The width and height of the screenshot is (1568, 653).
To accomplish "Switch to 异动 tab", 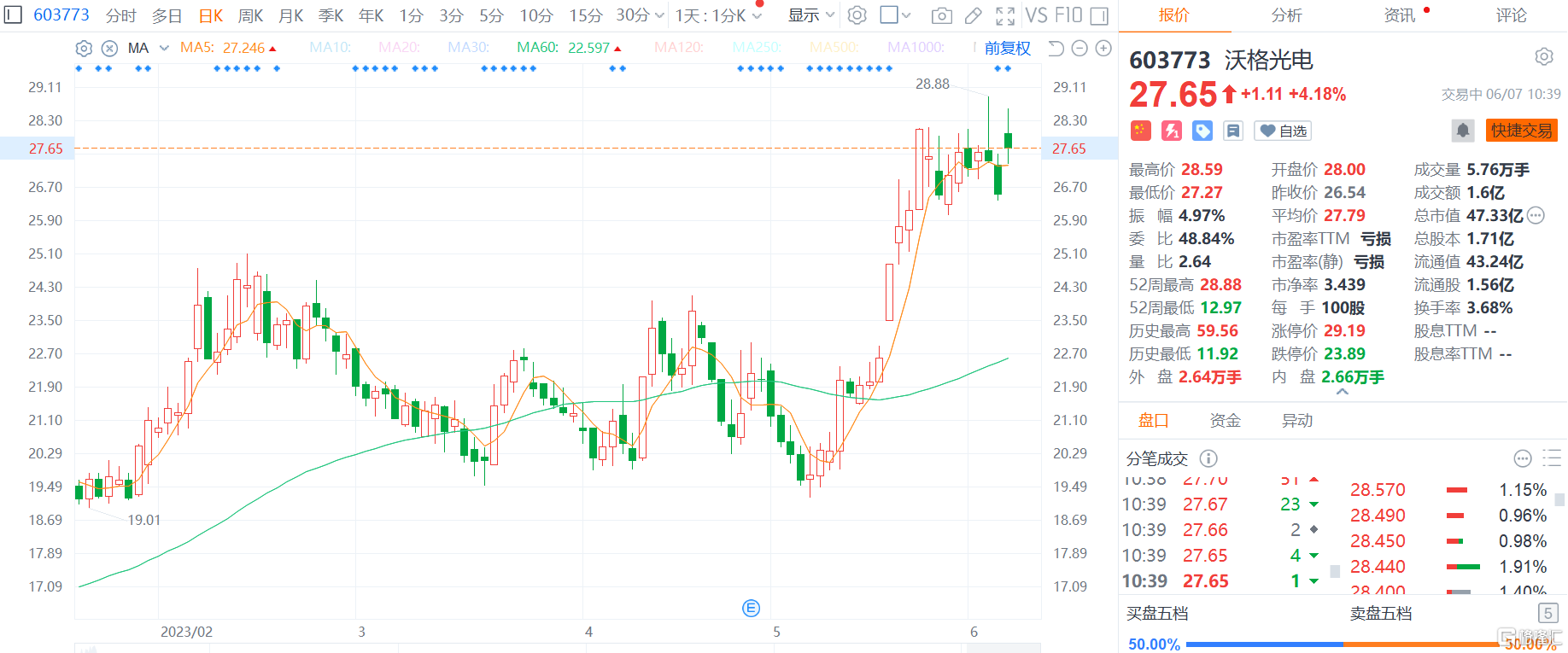I will [1297, 420].
